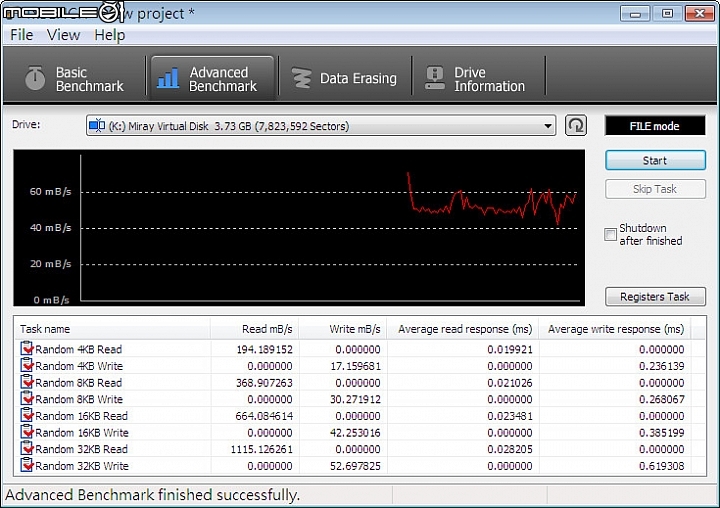Click the Random 8KB Write task icon

(27, 398)
